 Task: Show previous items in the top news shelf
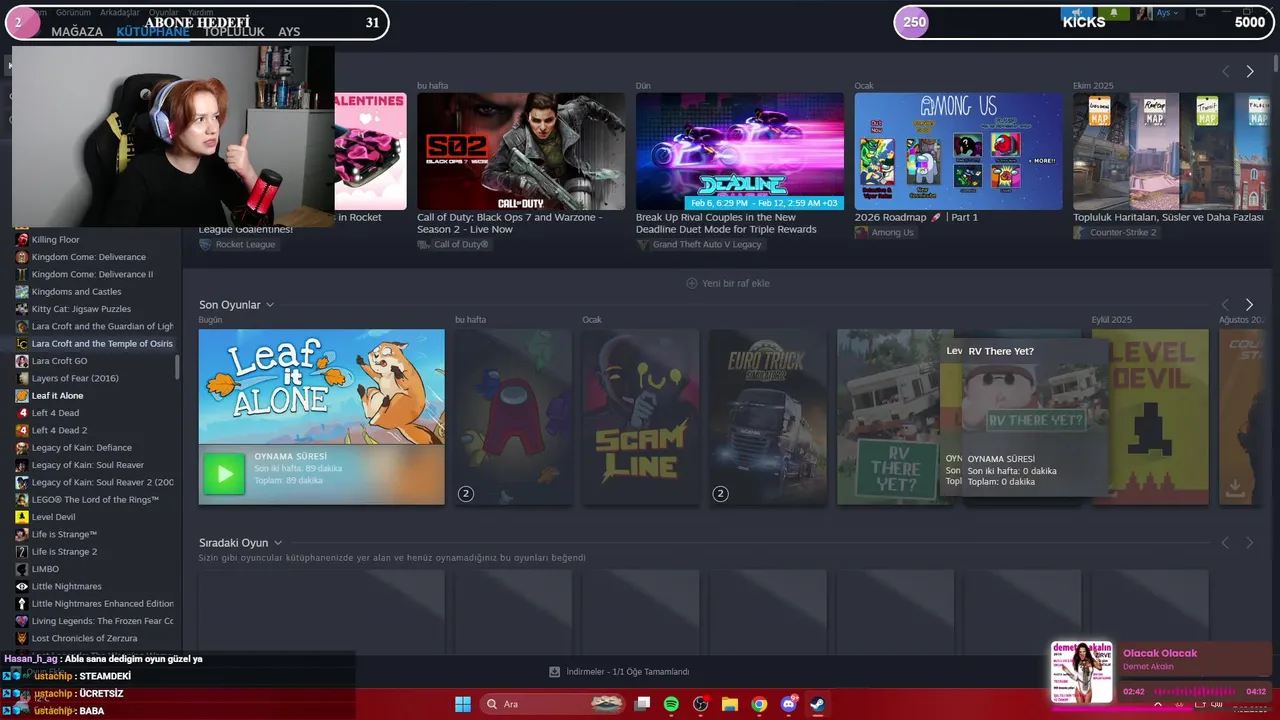coord(1225,72)
